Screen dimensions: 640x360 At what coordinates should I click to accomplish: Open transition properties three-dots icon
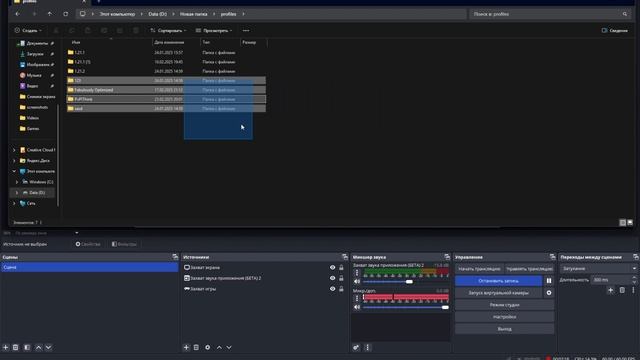click(633, 290)
